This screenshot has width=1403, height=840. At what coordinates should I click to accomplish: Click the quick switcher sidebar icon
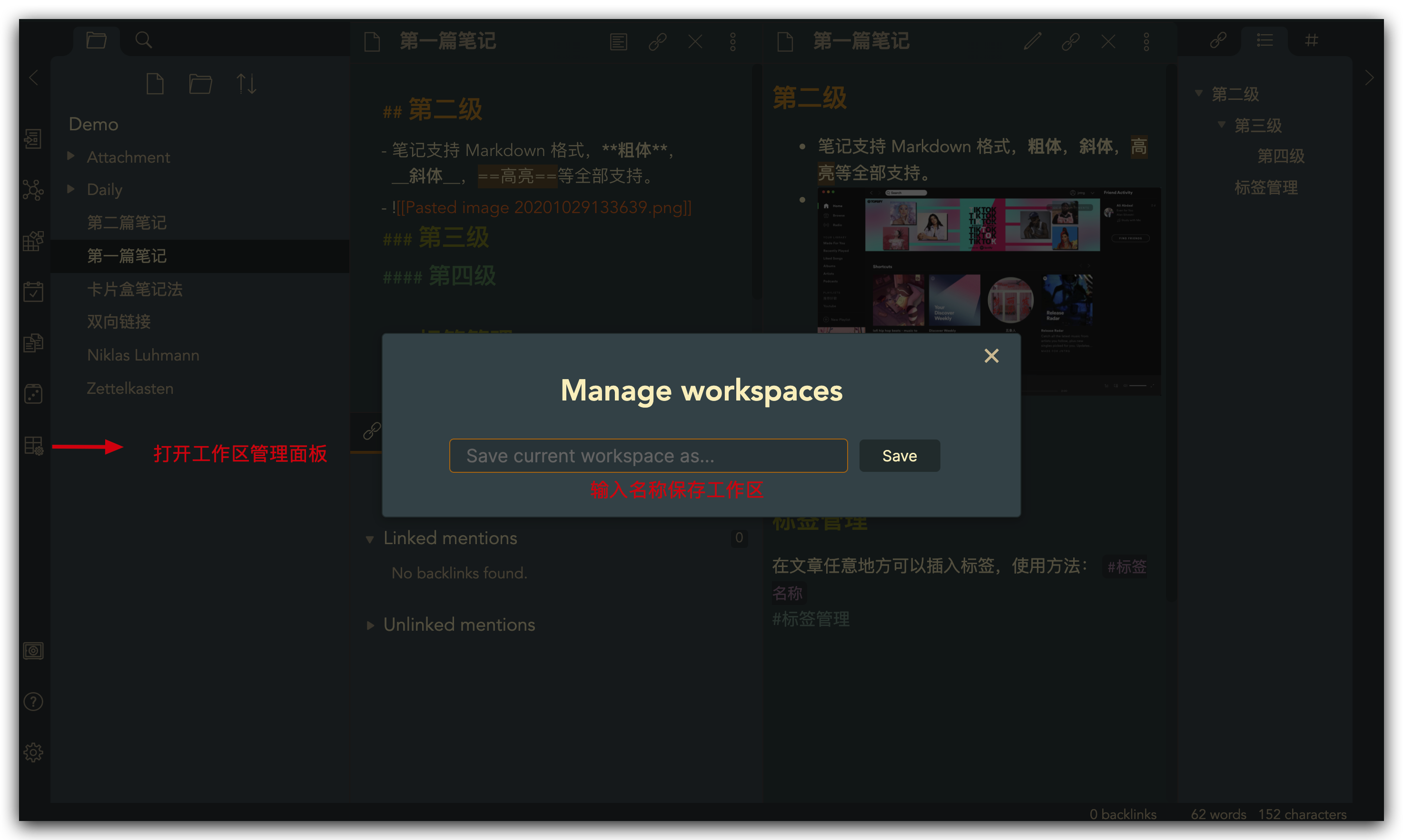point(33,139)
